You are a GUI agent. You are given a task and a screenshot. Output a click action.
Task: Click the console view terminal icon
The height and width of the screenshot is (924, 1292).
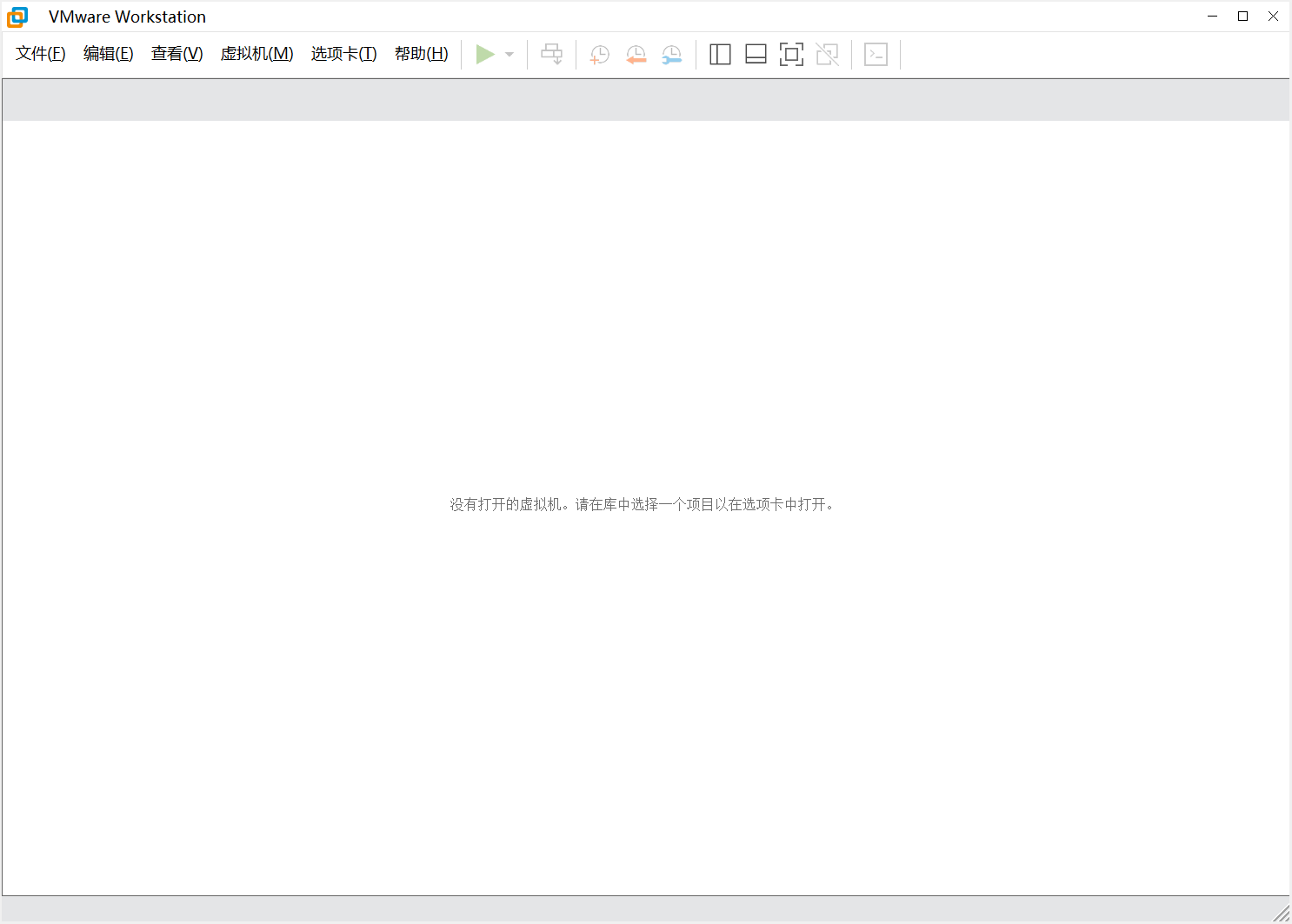click(x=876, y=55)
